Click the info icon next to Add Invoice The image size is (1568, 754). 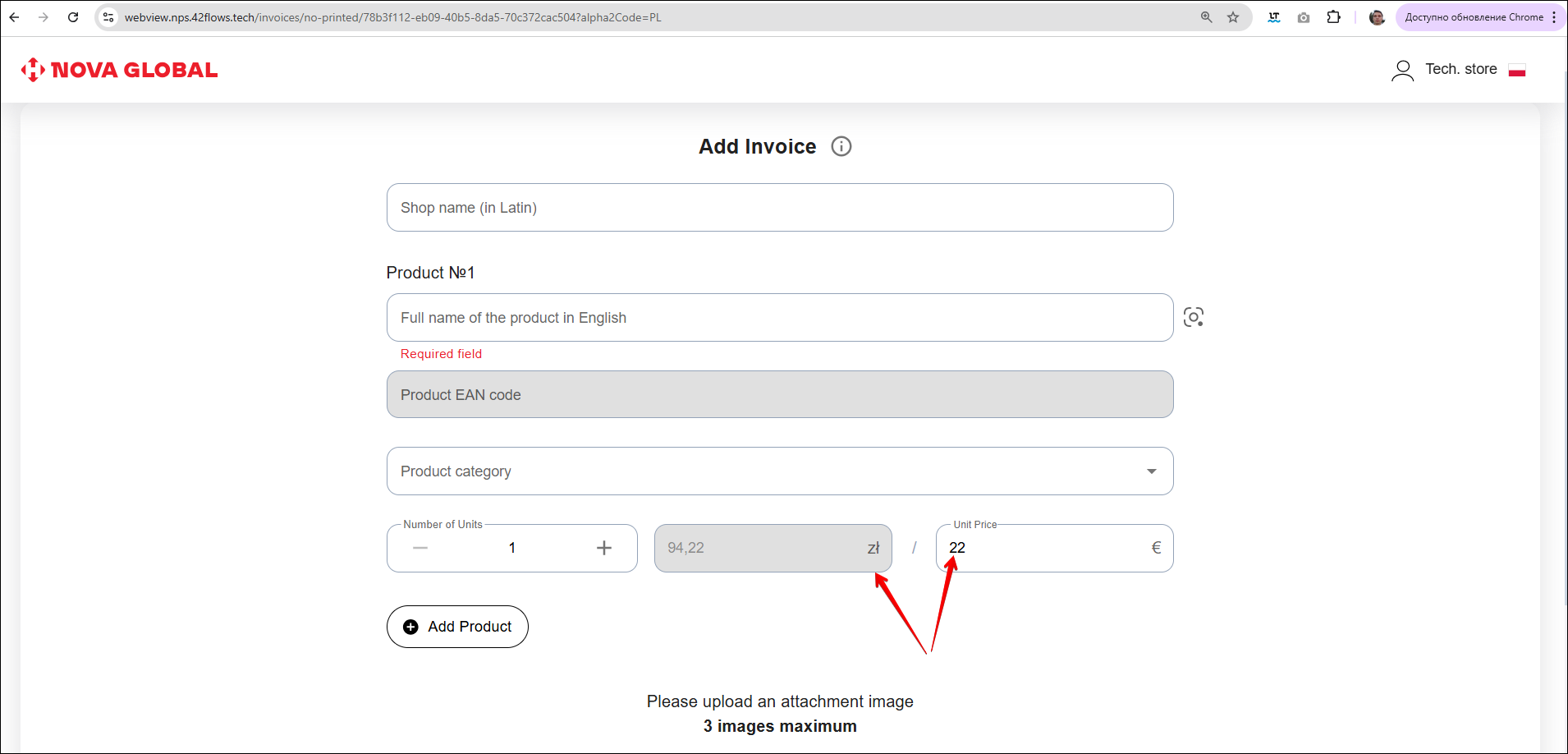(x=841, y=146)
